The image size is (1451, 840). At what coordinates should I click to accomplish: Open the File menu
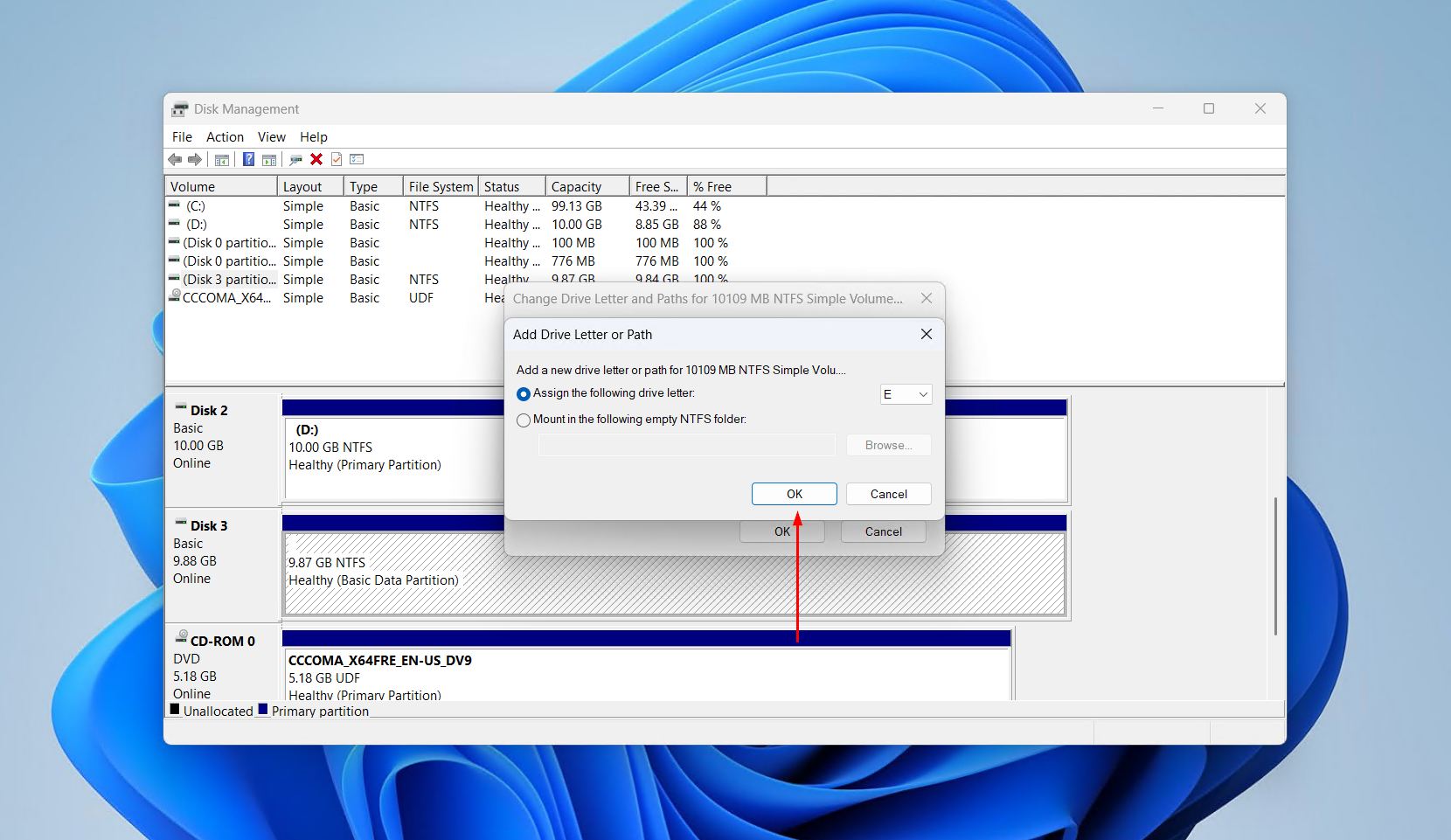[182, 137]
